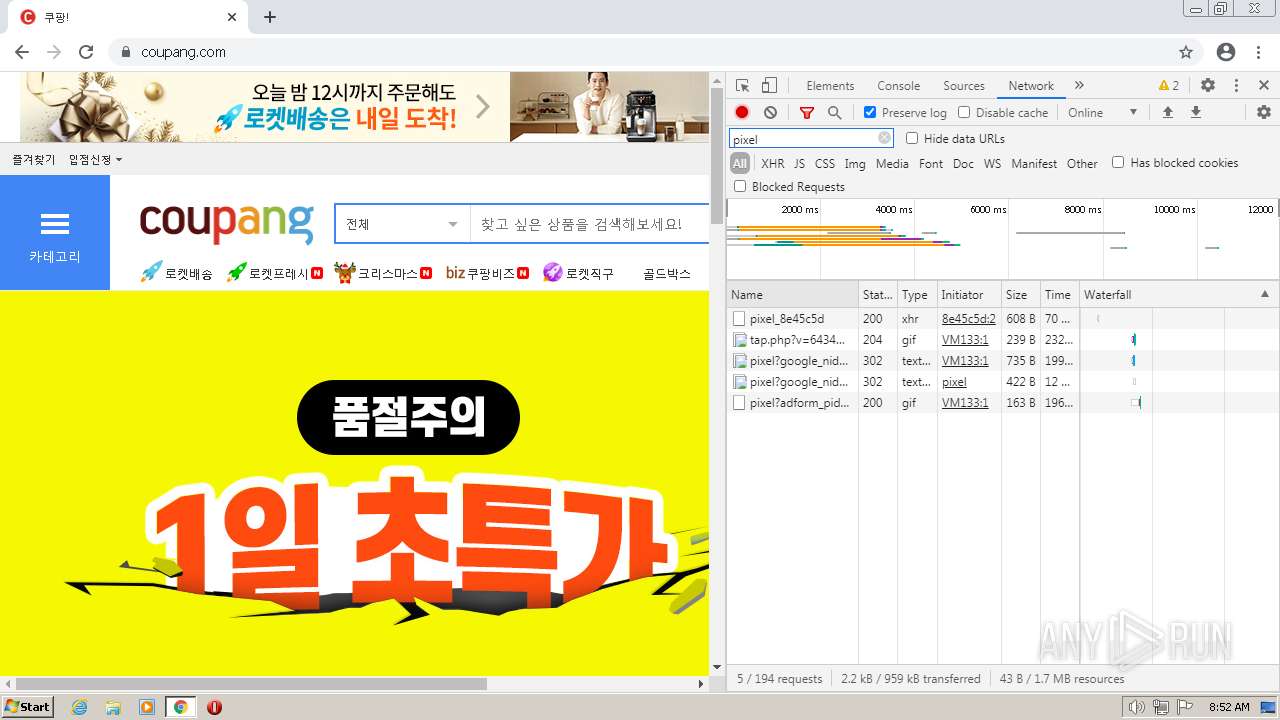Toggle the network filter funnel icon
The image size is (1280, 720).
click(807, 113)
